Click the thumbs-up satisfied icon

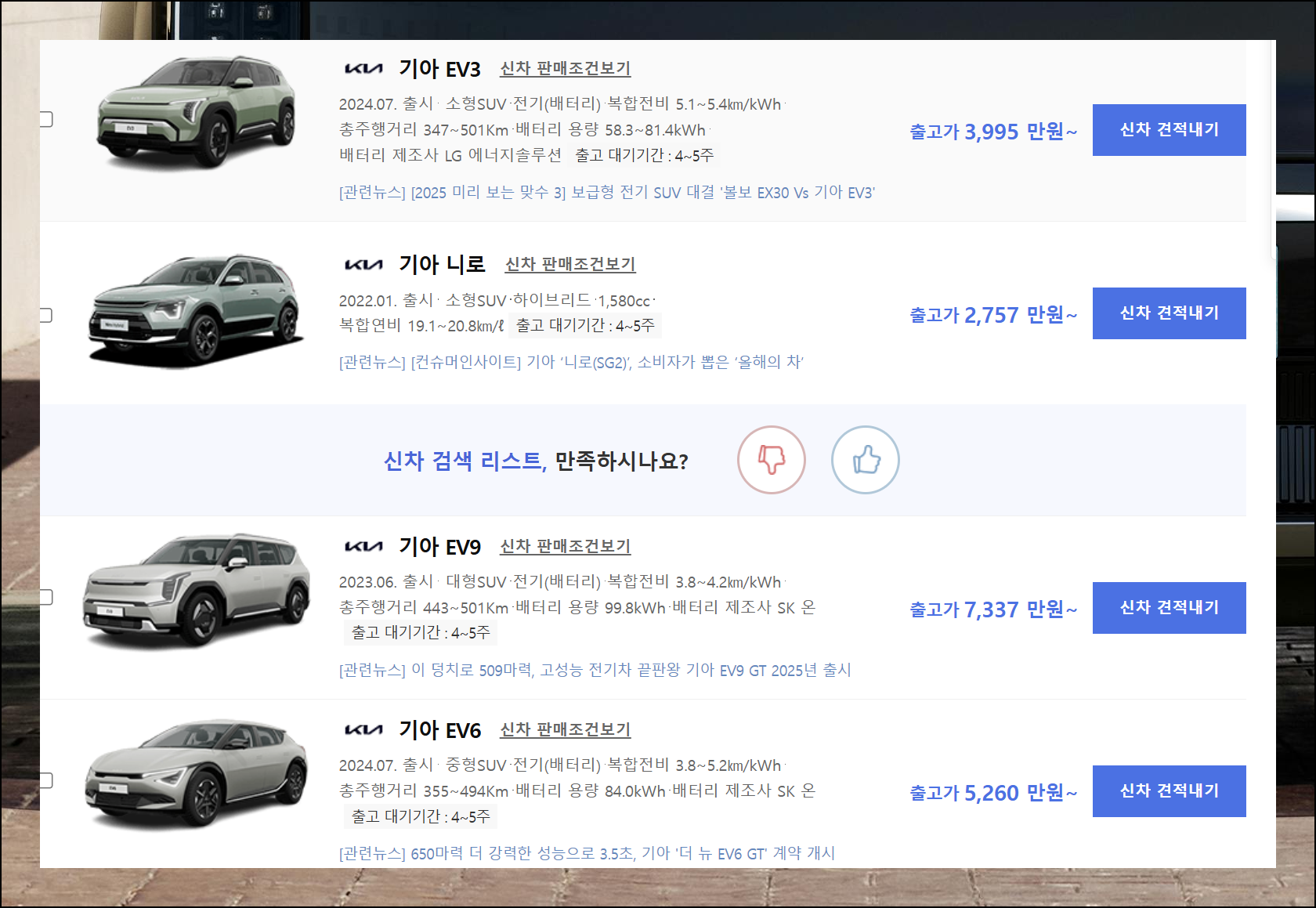click(866, 460)
